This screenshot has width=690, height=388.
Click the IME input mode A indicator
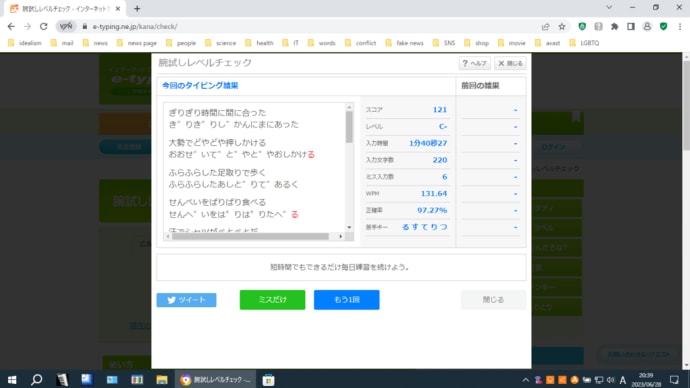coord(623,380)
